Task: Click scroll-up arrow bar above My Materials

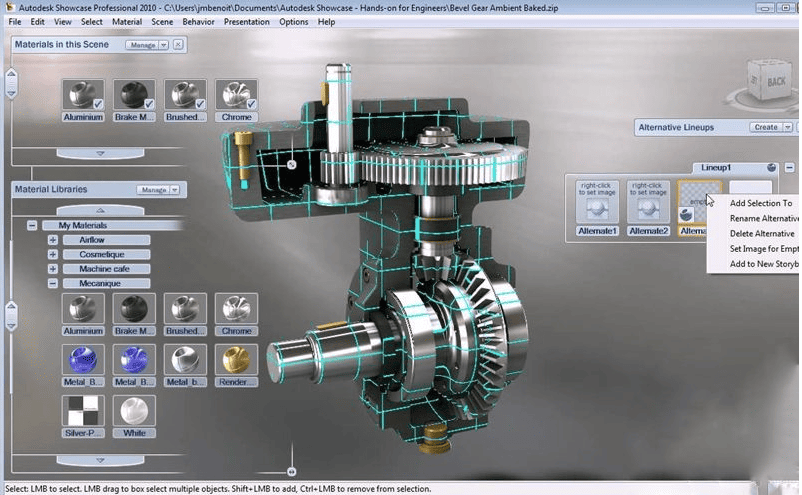Action: pyautogui.click(x=100, y=210)
